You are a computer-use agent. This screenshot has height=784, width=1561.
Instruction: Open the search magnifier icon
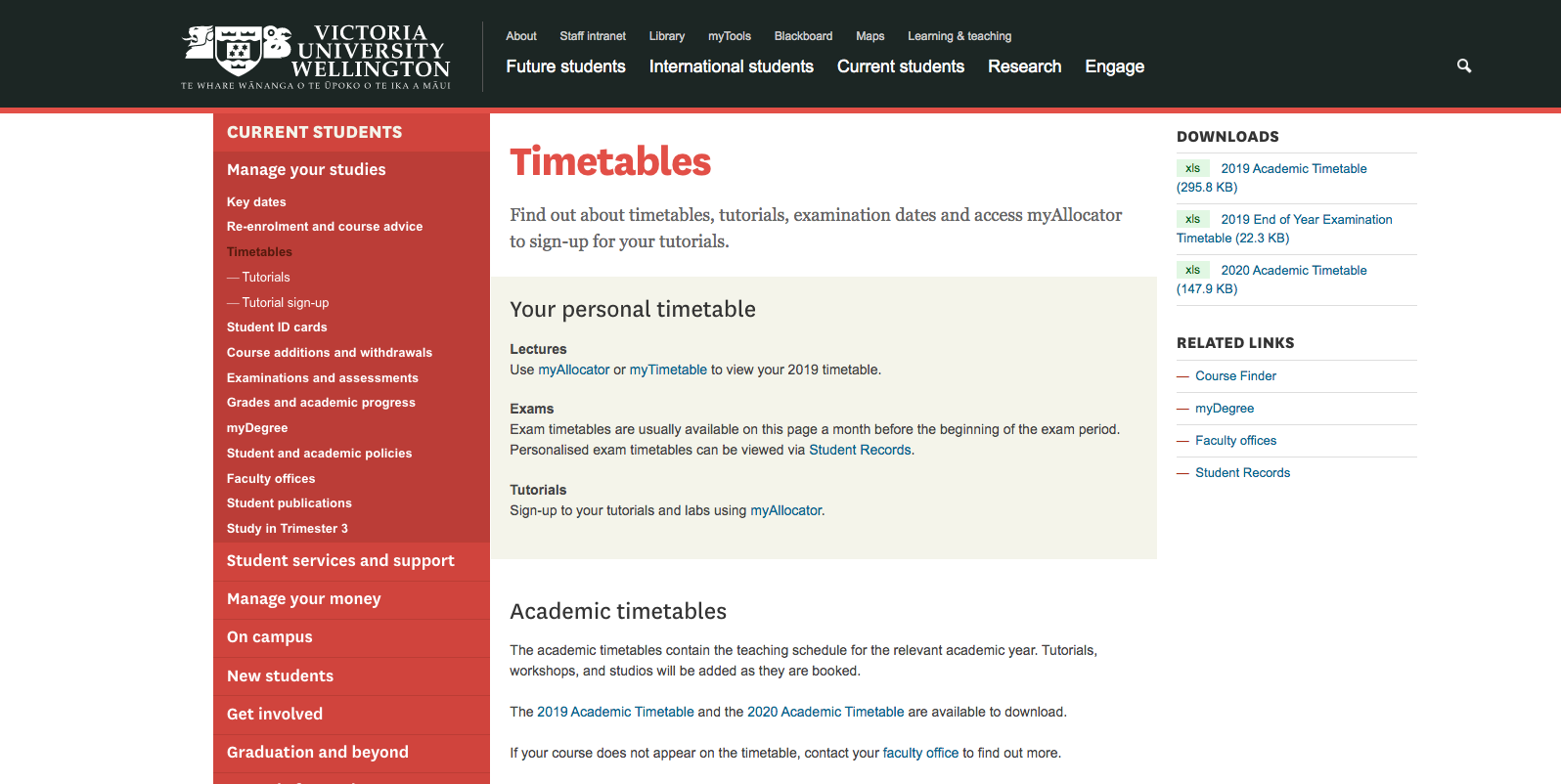(1464, 65)
